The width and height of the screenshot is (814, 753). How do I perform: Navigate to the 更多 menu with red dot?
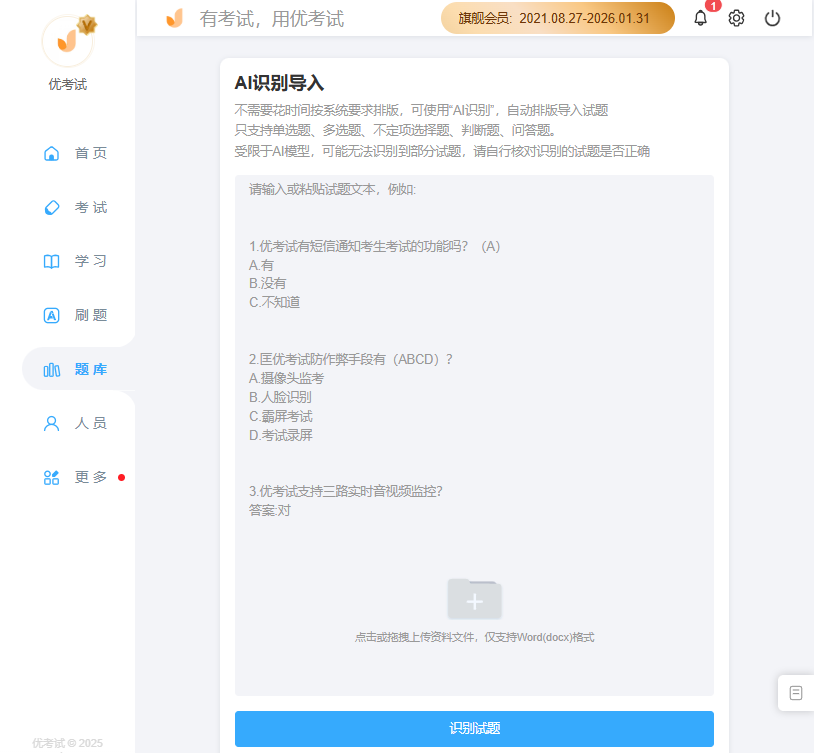[90, 477]
